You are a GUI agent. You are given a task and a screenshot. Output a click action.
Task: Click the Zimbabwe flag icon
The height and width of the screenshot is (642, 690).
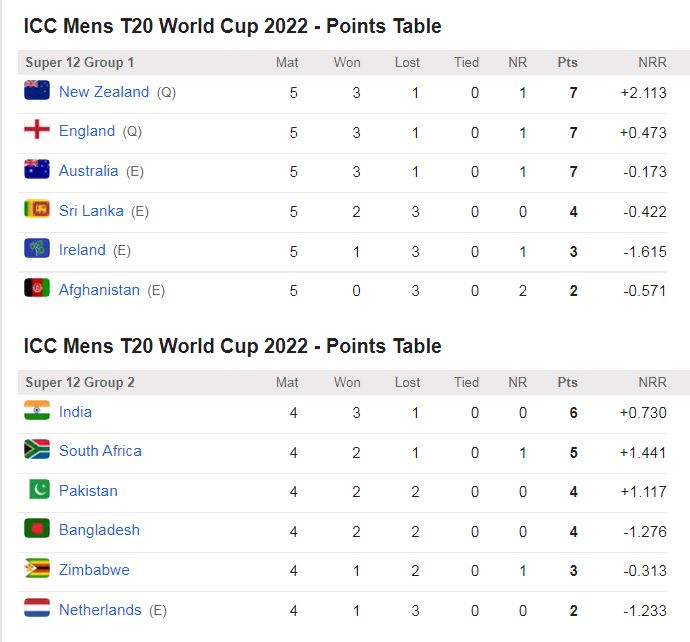coord(37,569)
